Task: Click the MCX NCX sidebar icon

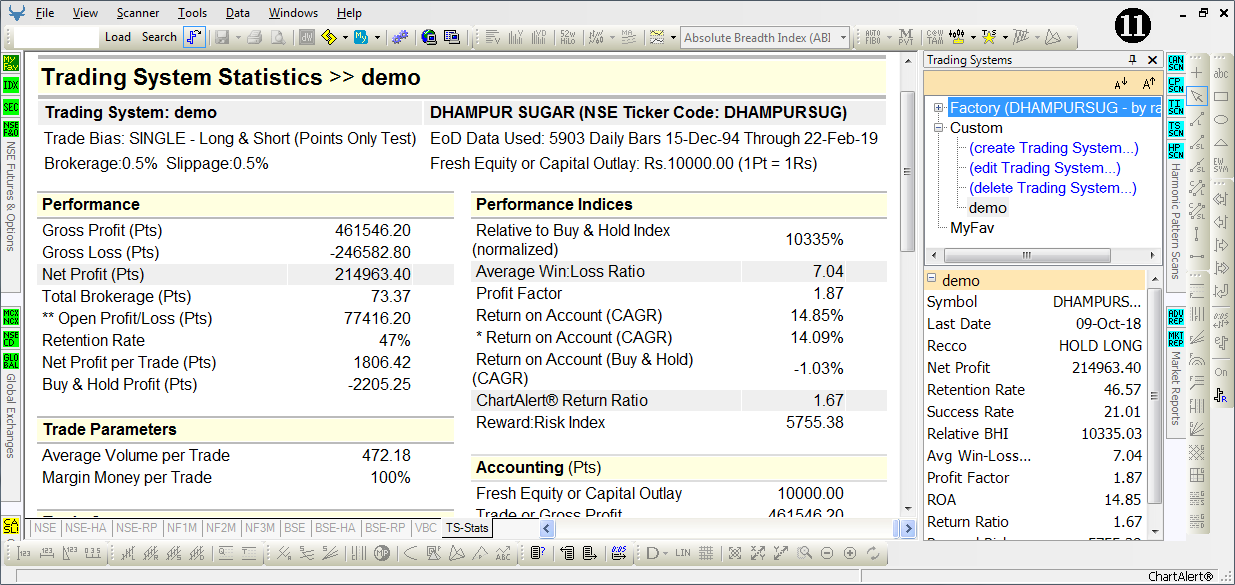Action: [x=11, y=317]
